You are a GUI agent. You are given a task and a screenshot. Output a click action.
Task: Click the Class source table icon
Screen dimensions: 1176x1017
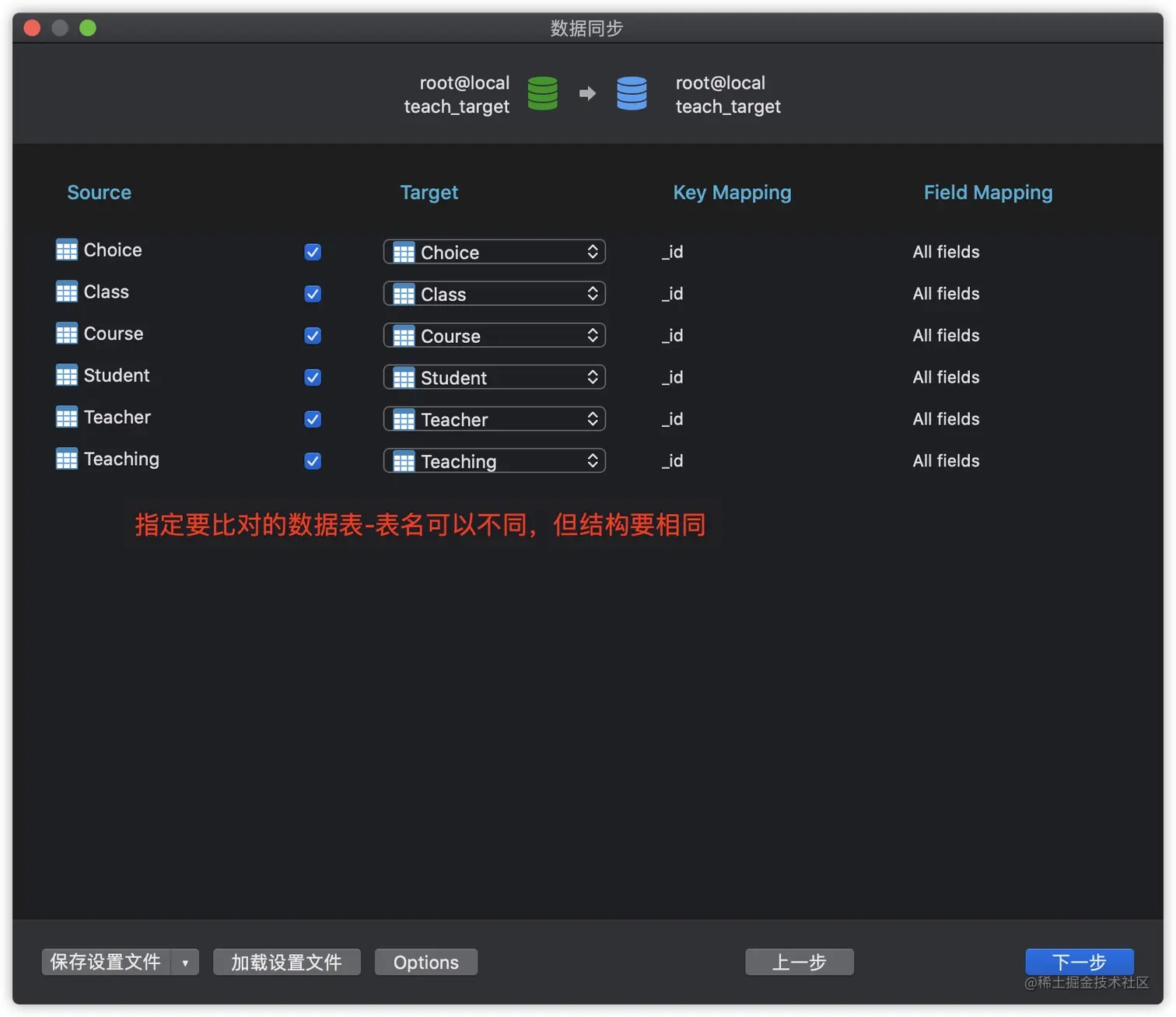[67, 292]
